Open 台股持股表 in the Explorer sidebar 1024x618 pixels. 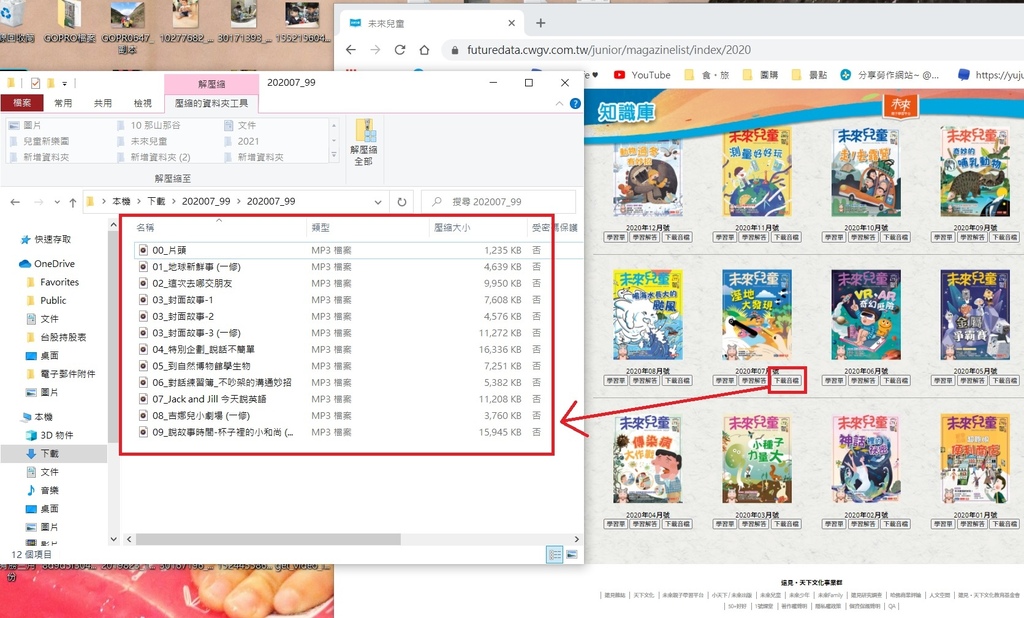pyautogui.click(x=56, y=337)
